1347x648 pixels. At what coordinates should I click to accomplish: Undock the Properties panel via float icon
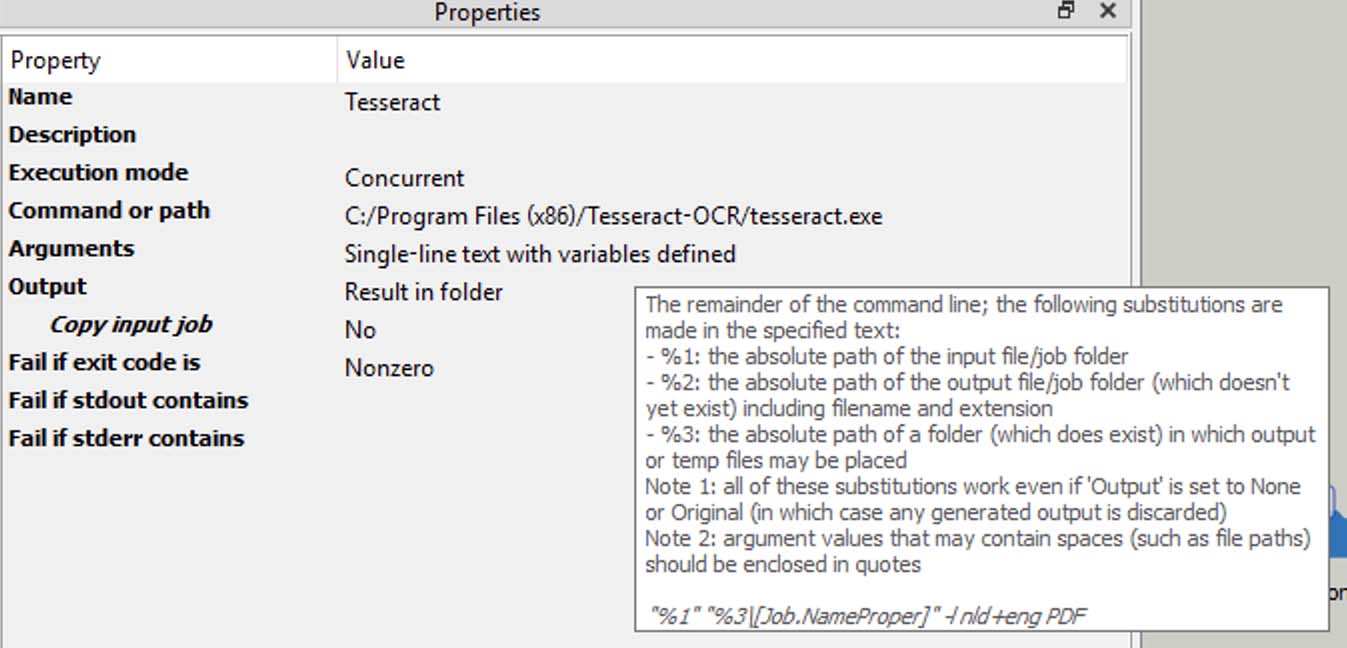[x=1066, y=12]
